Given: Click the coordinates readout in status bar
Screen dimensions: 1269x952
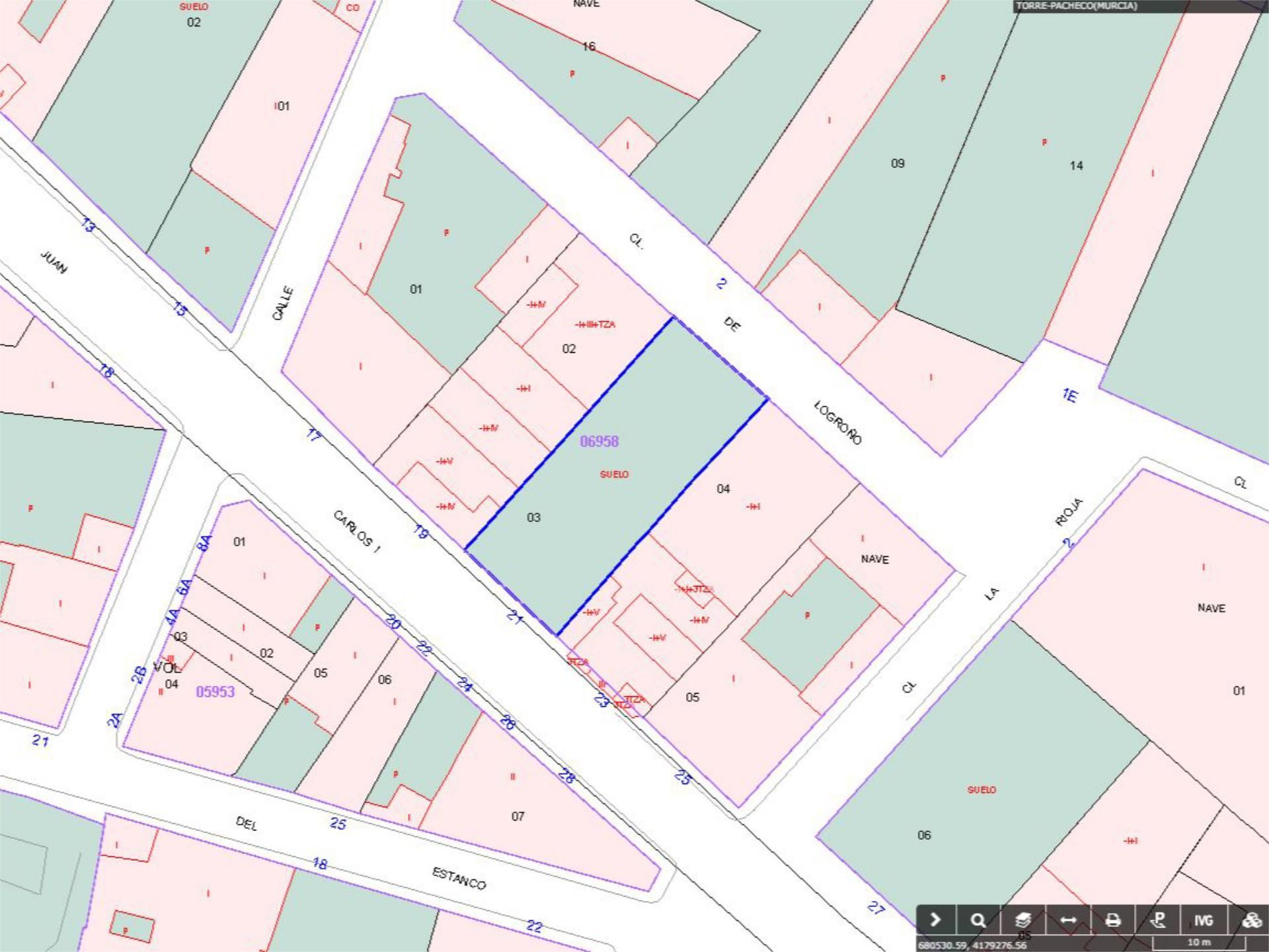Looking at the screenshot, I should pos(972,945).
